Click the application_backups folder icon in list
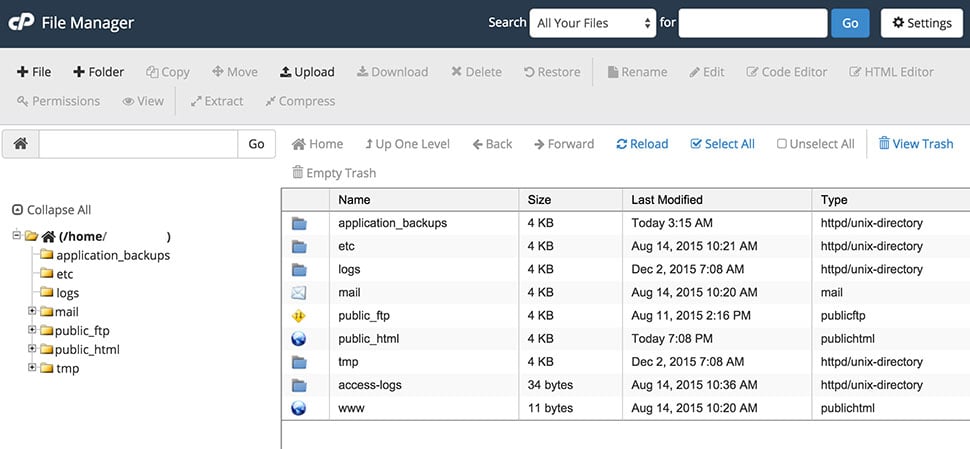This screenshot has width=970, height=449. [299, 223]
